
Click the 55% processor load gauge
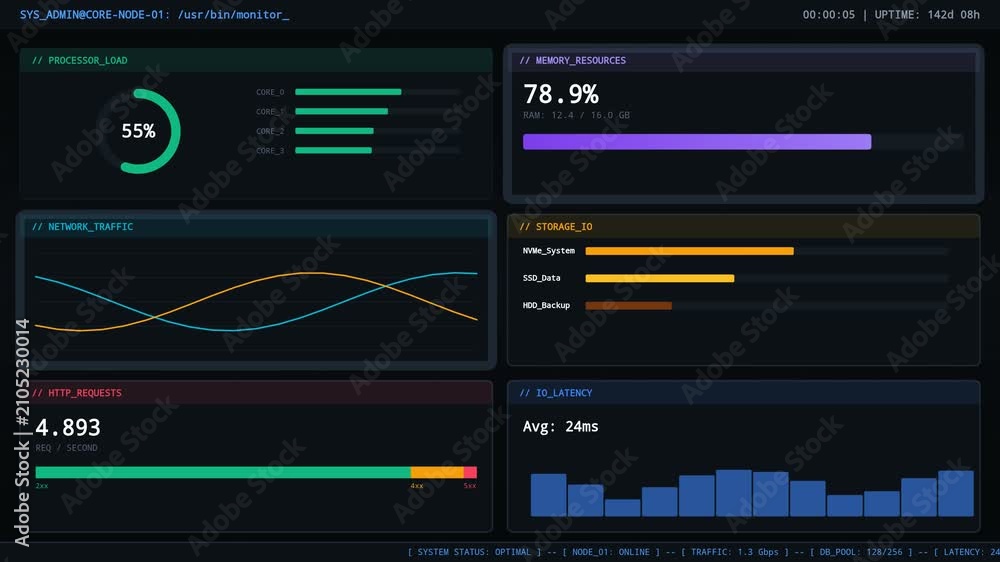coord(138,131)
